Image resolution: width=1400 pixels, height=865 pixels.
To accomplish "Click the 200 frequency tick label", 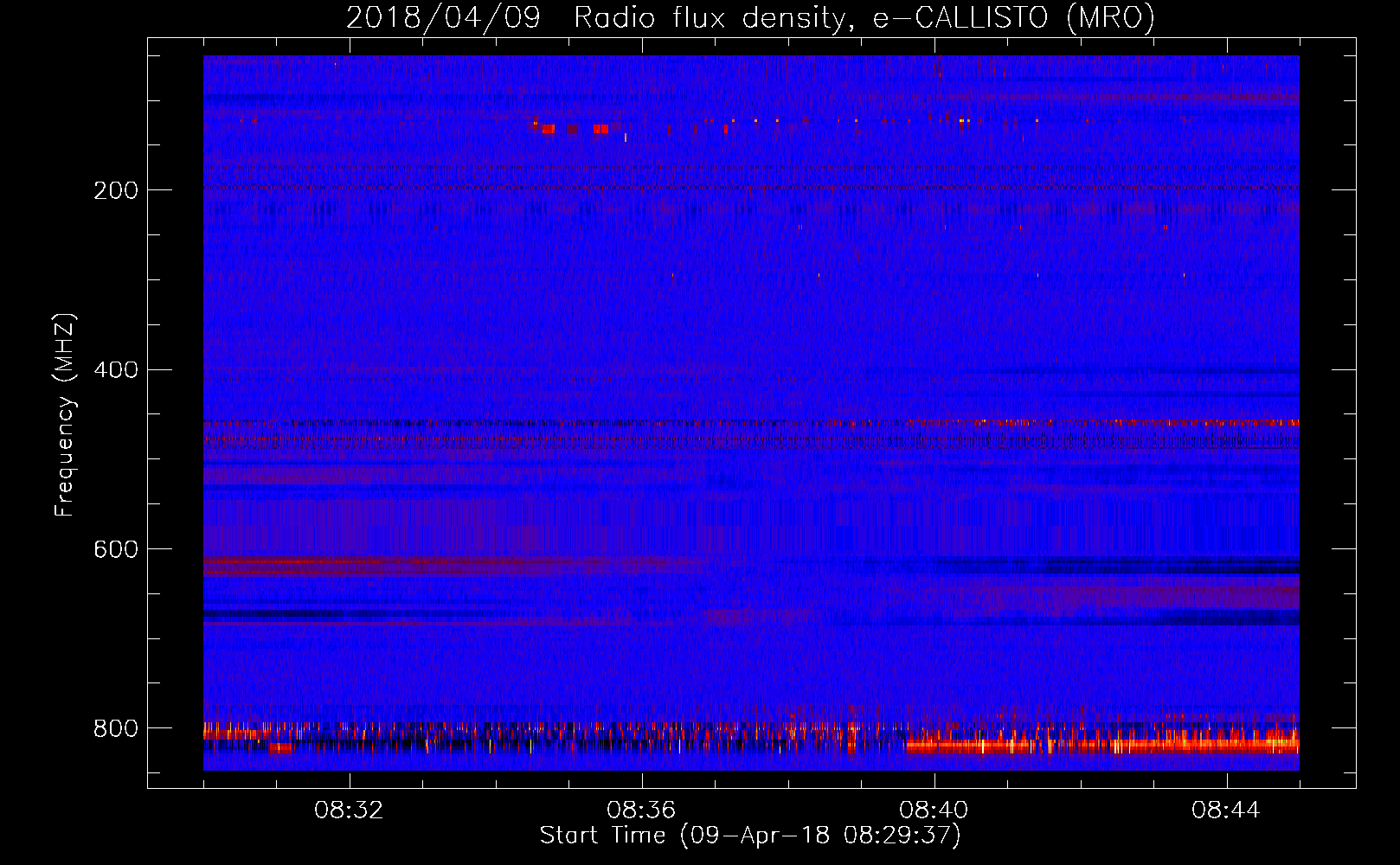I will point(116,190).
